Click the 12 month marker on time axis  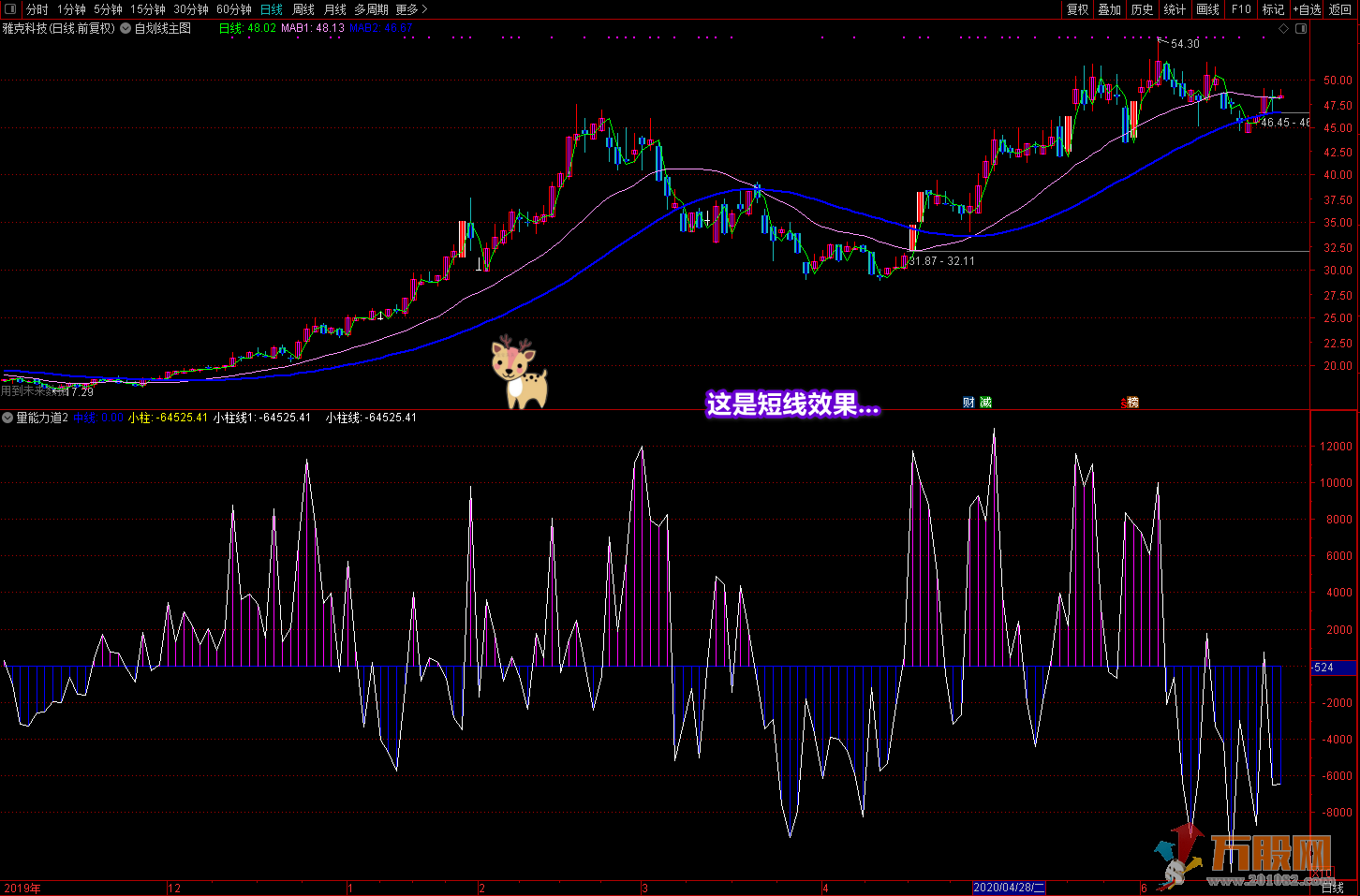tap(174, 889)
